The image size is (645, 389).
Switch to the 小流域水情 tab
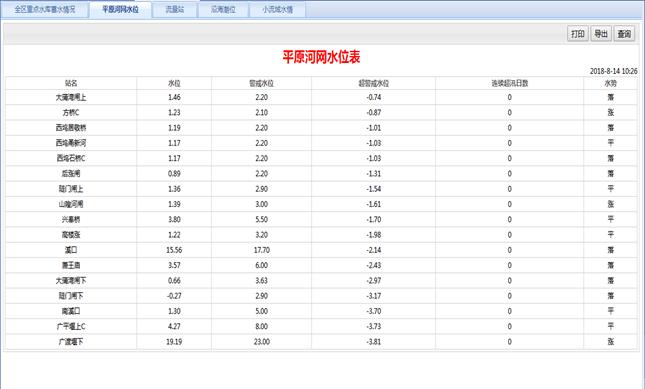click(278, 9)
